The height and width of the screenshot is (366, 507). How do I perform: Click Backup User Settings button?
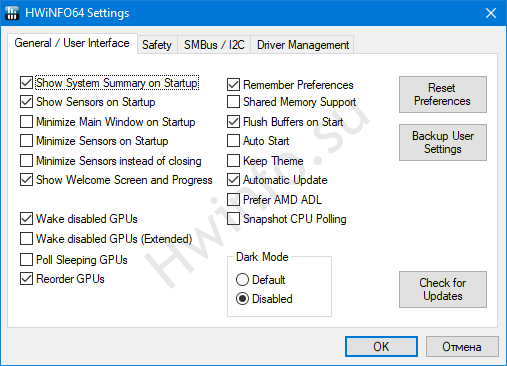click(x=443, y=142)
